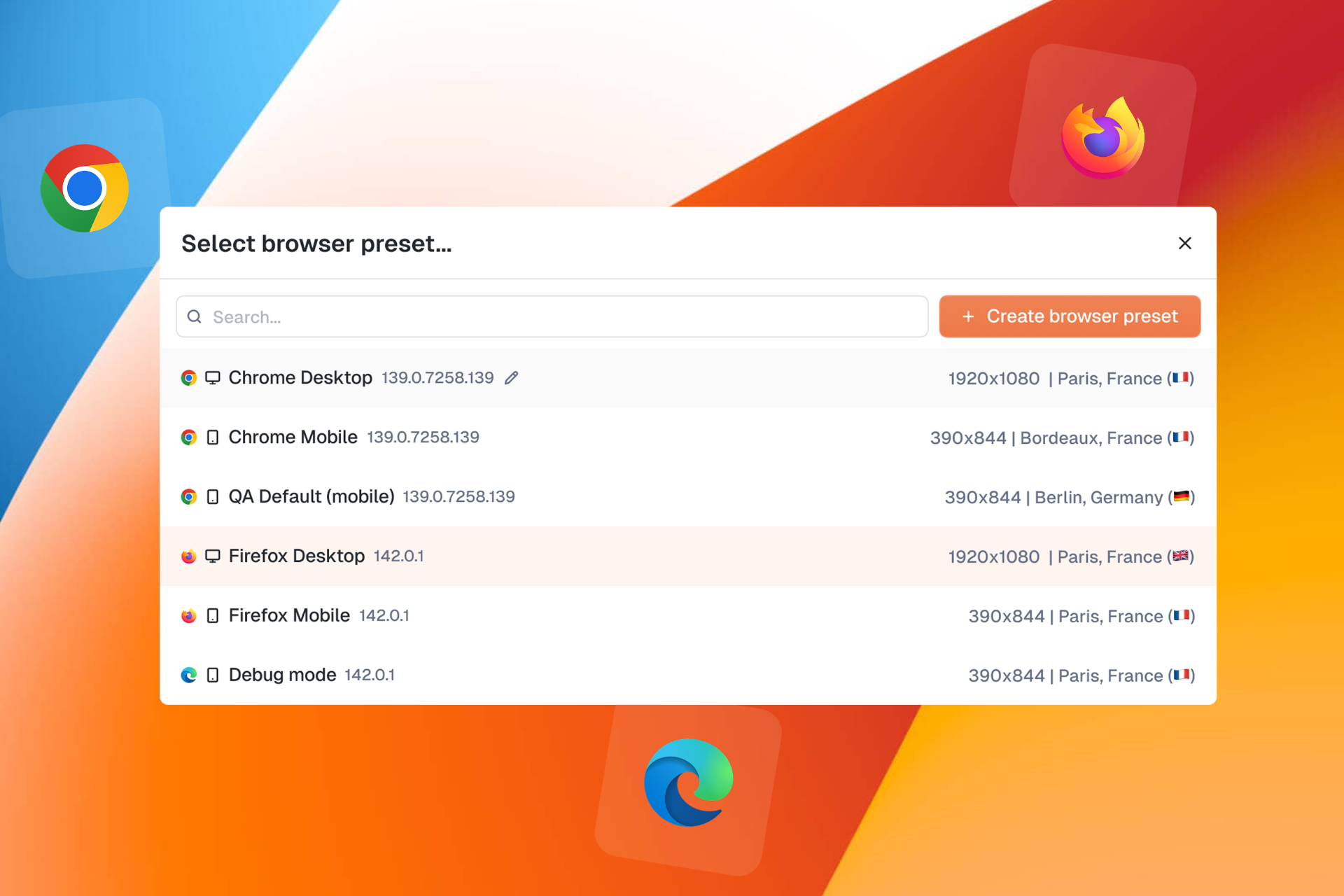This screenshot has height=896, width=1344.
Task: Select the Firefox Desktop preset
Action: tap(297, 556)
